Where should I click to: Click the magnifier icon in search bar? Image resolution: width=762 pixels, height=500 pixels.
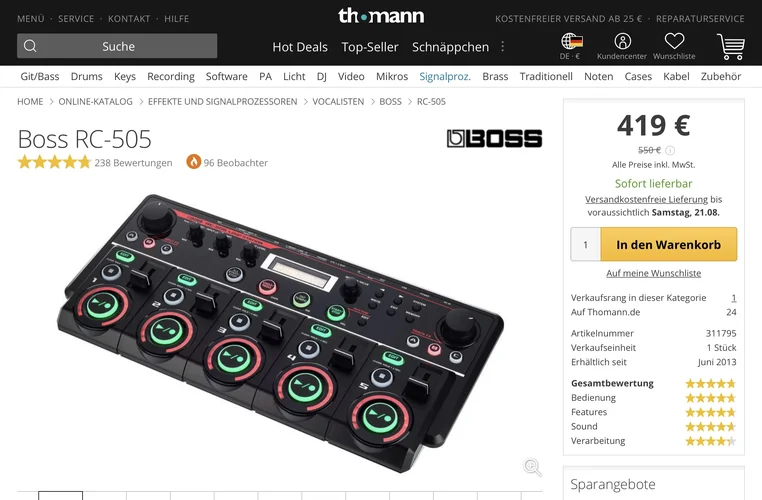click(x=30, y=46)
